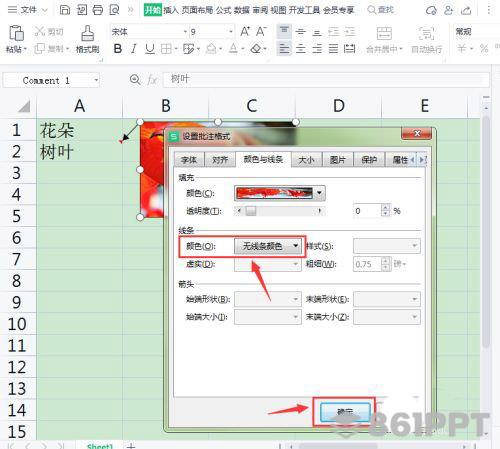Click the transparency slider thumb
The image size is (500, 449).
(x=251, y=211)
